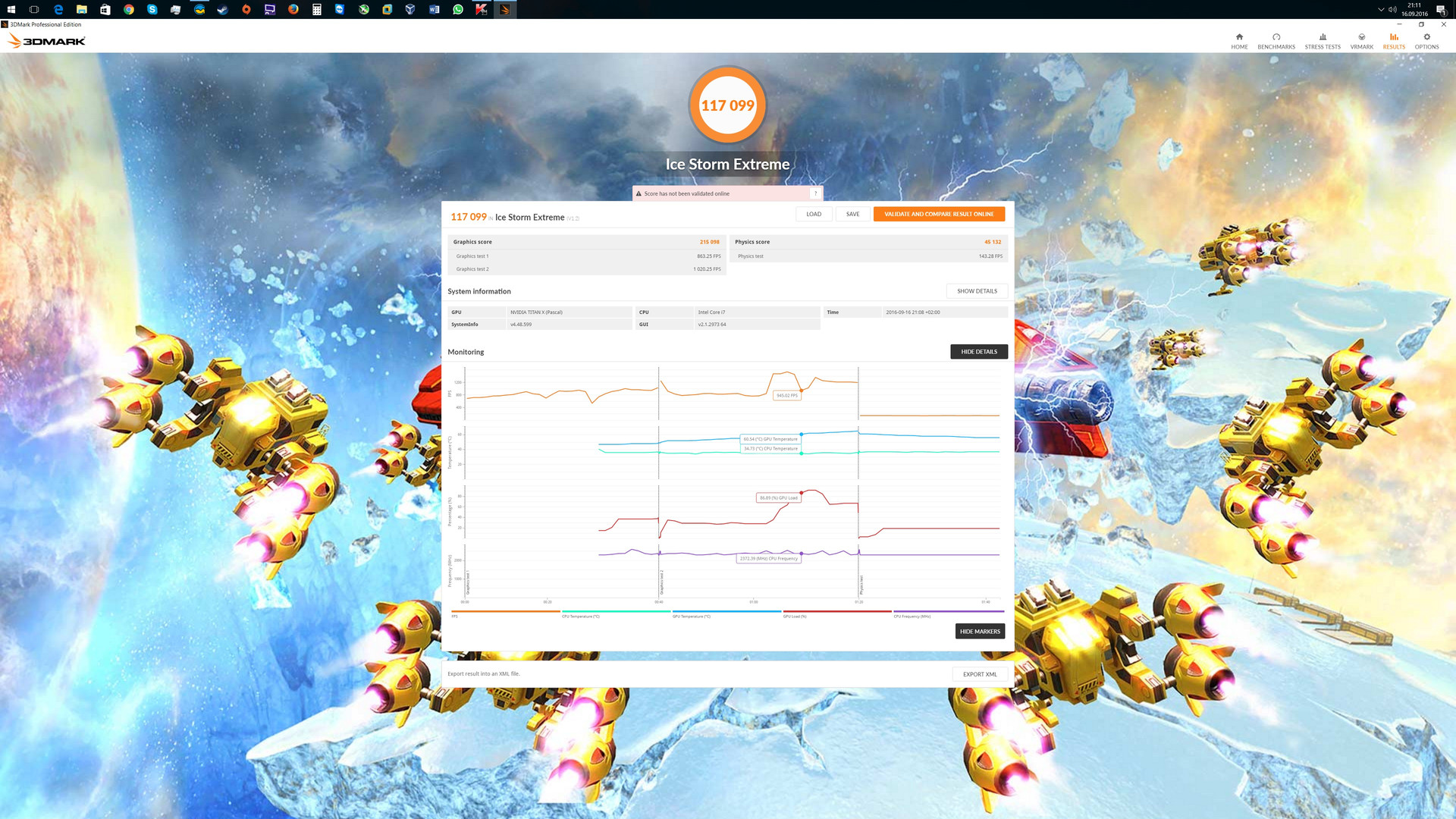1456x819 pixels.
Task: Click the HIDE MARKERS button
Action: click(980, 631)
